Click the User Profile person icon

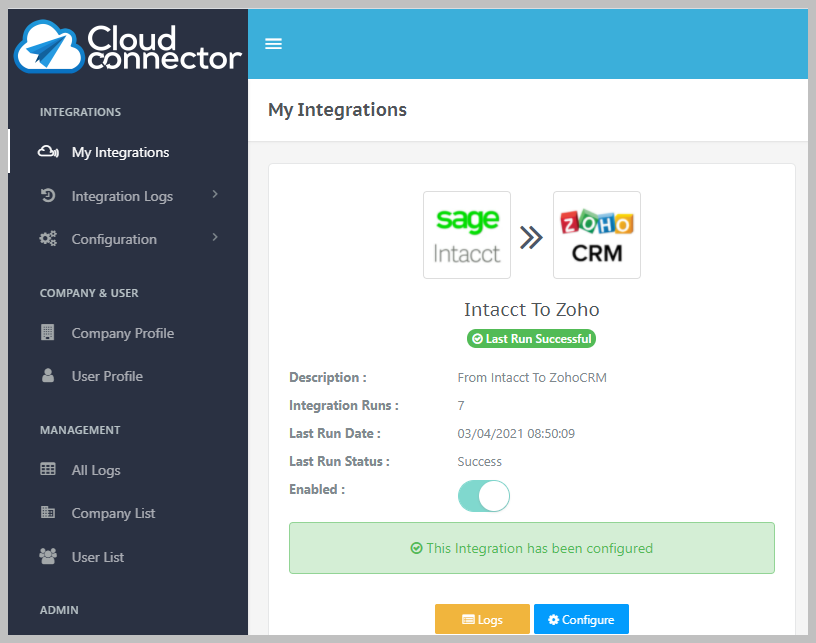tap(48, 376)
